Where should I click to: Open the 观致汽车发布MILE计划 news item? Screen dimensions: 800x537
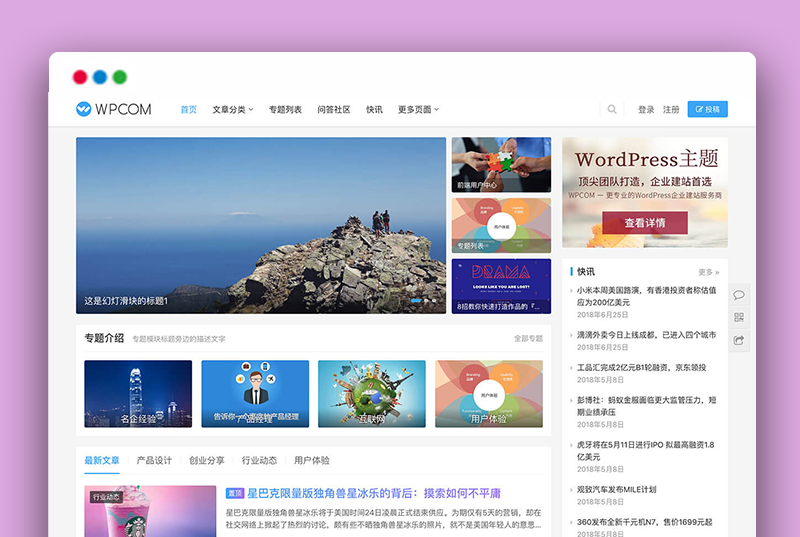(616, 490)
